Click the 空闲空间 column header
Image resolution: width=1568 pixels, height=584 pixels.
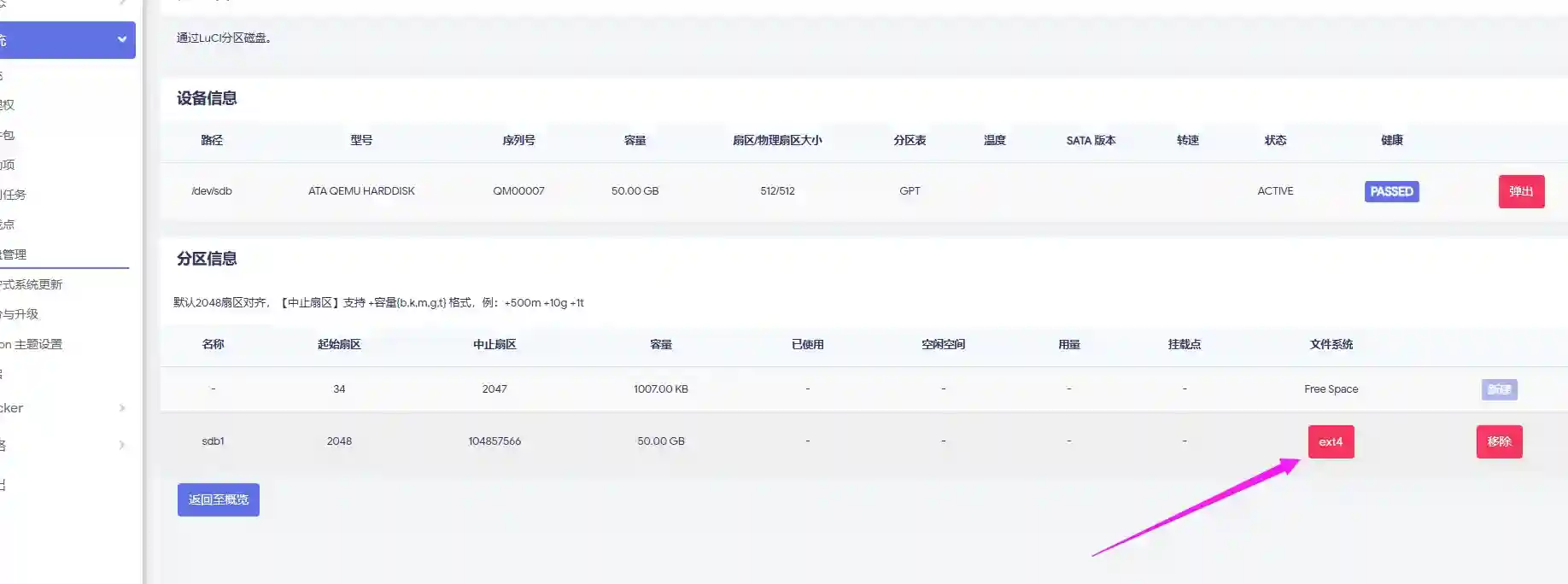943,344
